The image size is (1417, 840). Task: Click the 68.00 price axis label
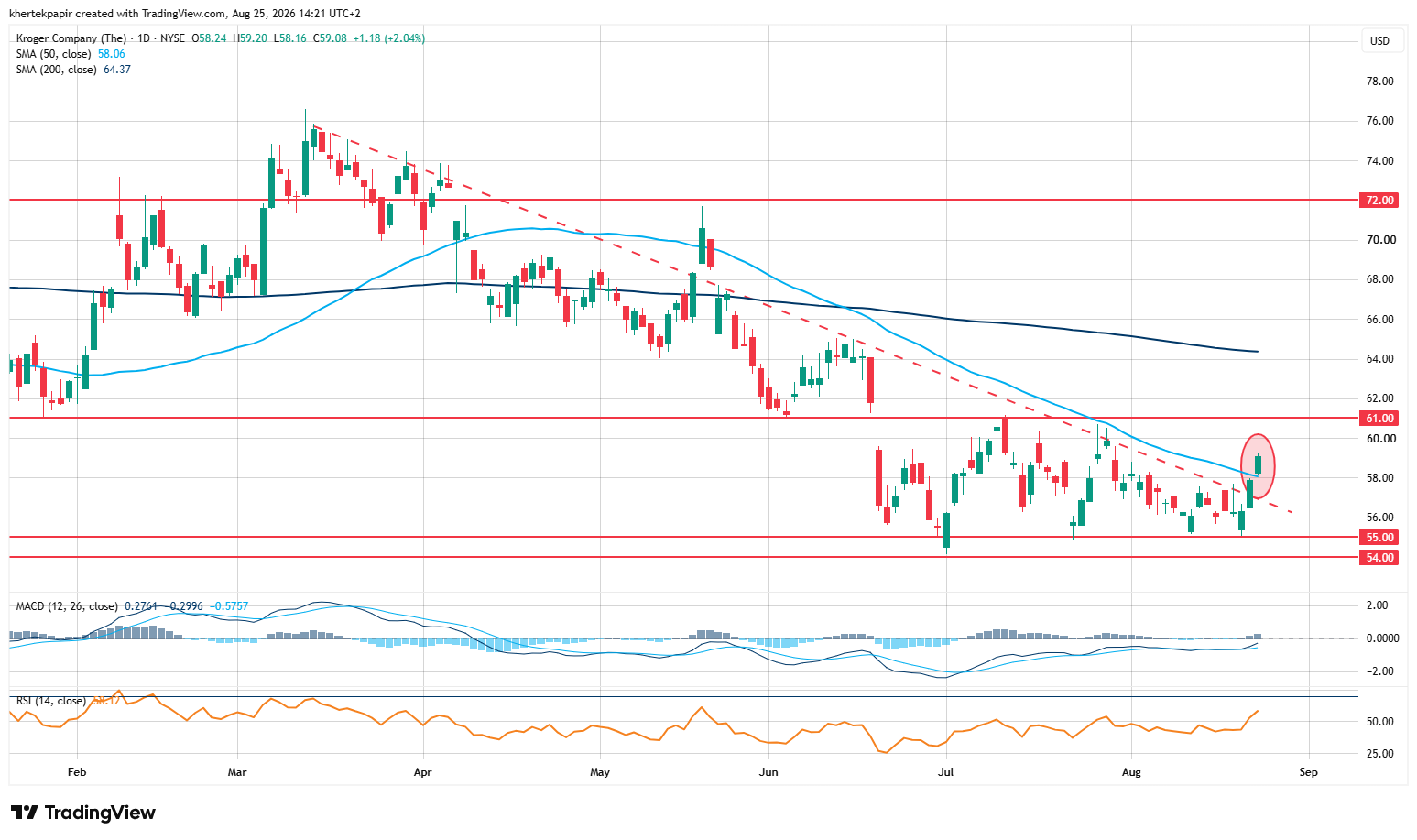[x=1380, y=279]
